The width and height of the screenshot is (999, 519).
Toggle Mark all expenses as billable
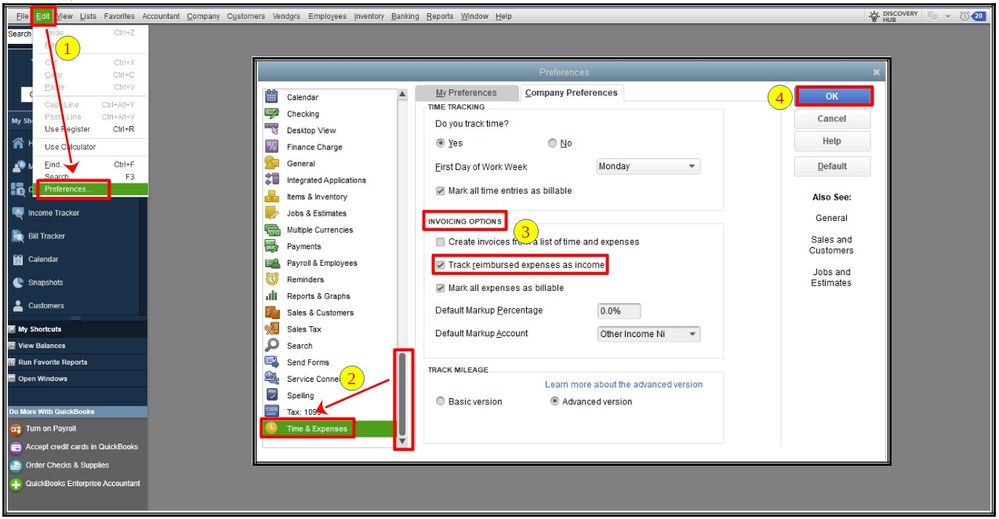pyautogui.click(x=440, y=288)
